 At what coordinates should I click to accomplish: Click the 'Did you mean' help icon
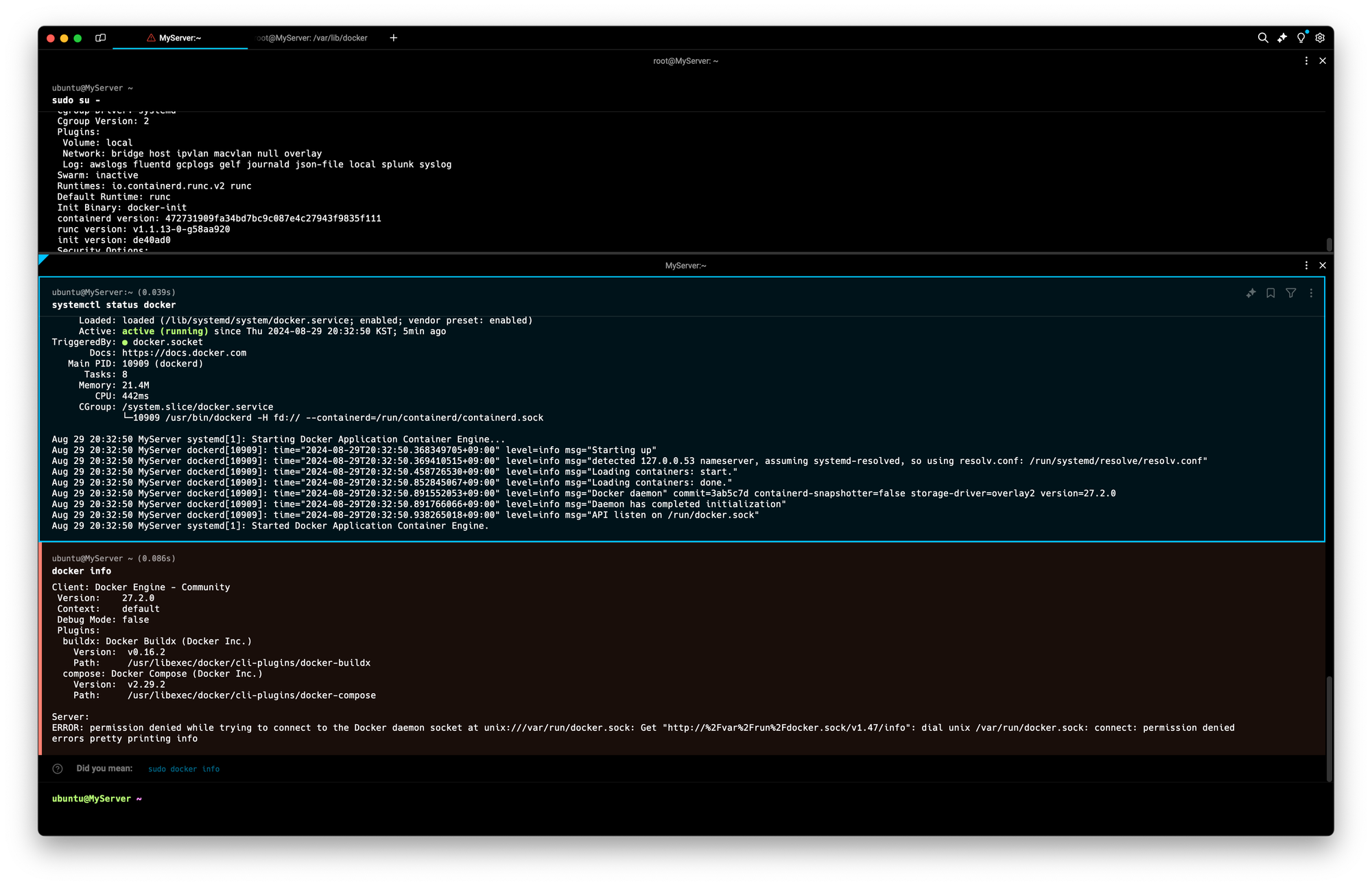[58, 769]
